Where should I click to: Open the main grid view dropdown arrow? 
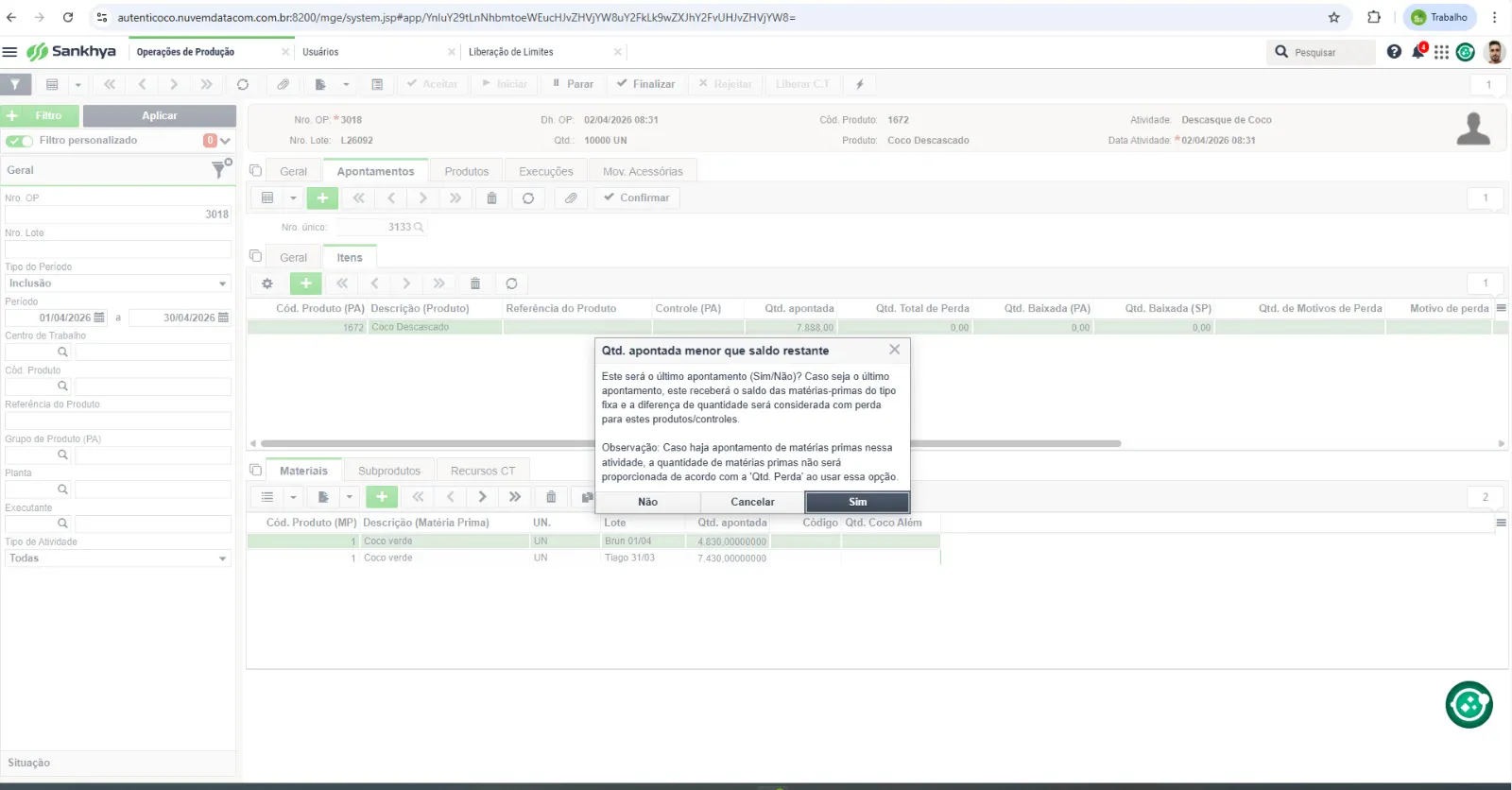click(x=78, y=84)
